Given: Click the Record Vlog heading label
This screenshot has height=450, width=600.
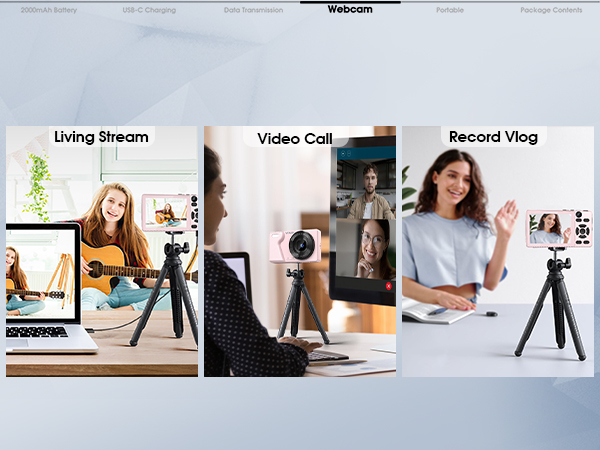Looking at the screenshot, I should pos(494,137).
